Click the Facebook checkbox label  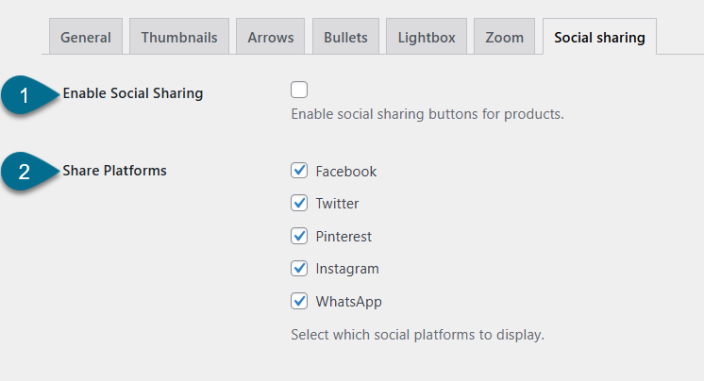pyautogui.click(x=346, y=171)
